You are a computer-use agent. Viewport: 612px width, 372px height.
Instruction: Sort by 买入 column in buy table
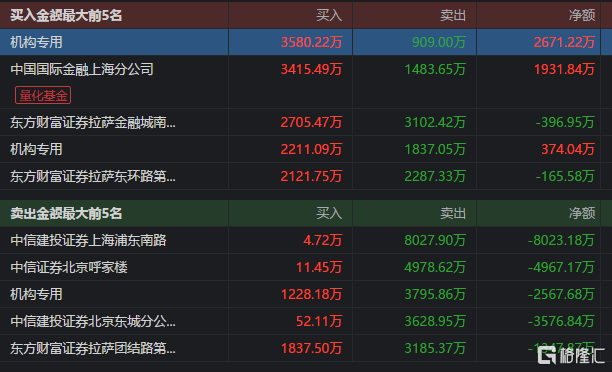tap(329, 15)
